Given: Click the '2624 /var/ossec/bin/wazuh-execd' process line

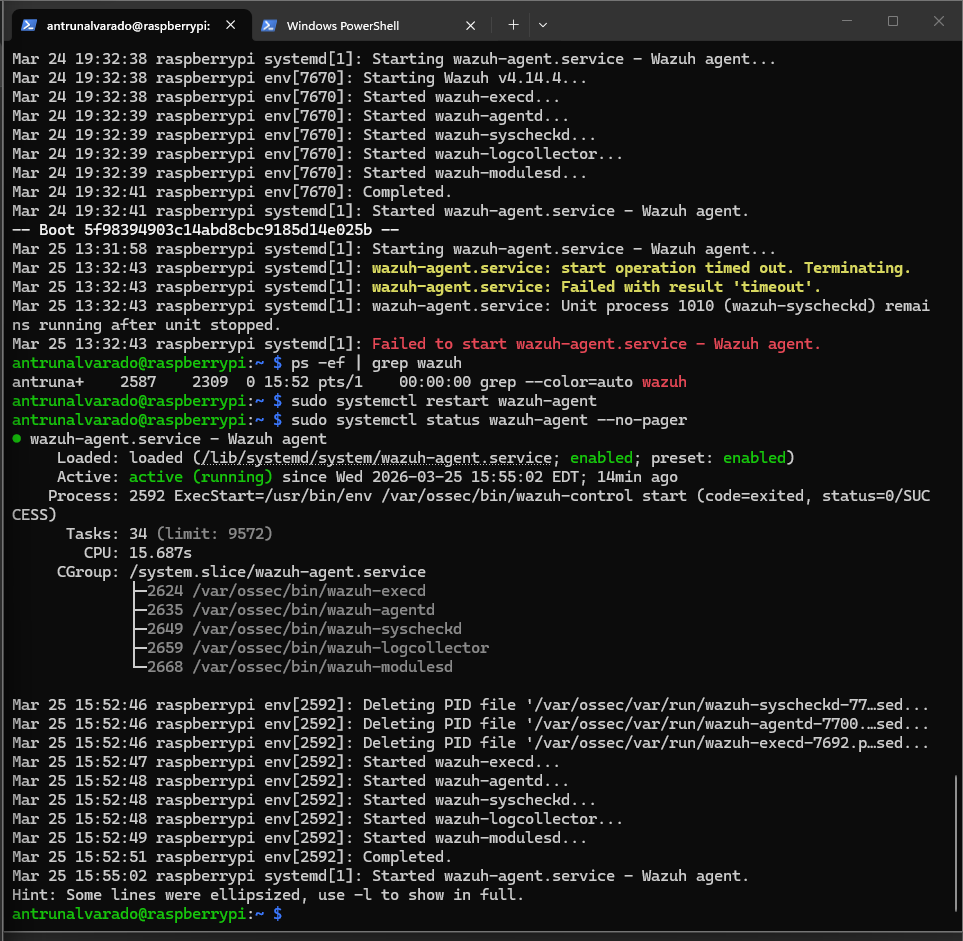Looking at the screenshot, I should point(286,591).
